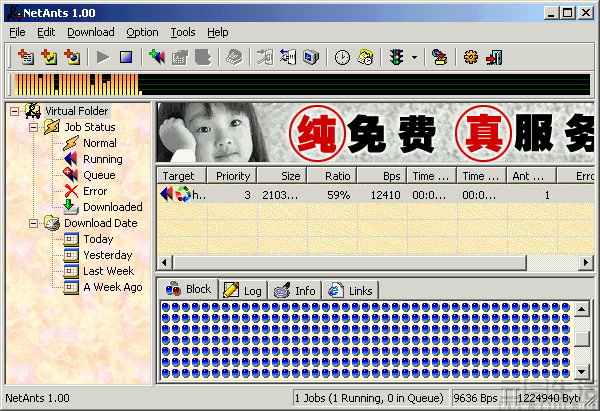Click the greyed-out puzzle-shaped toolbar icon

pos(203,57)
